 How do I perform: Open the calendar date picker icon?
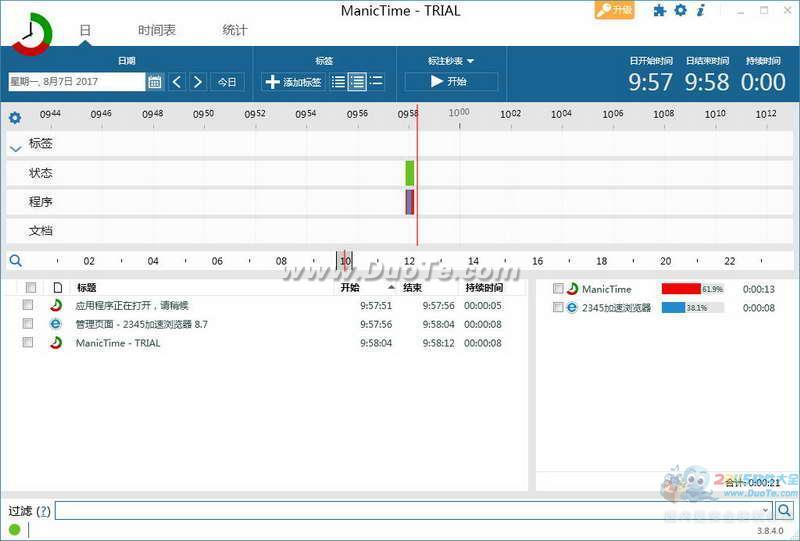(155, 82)
